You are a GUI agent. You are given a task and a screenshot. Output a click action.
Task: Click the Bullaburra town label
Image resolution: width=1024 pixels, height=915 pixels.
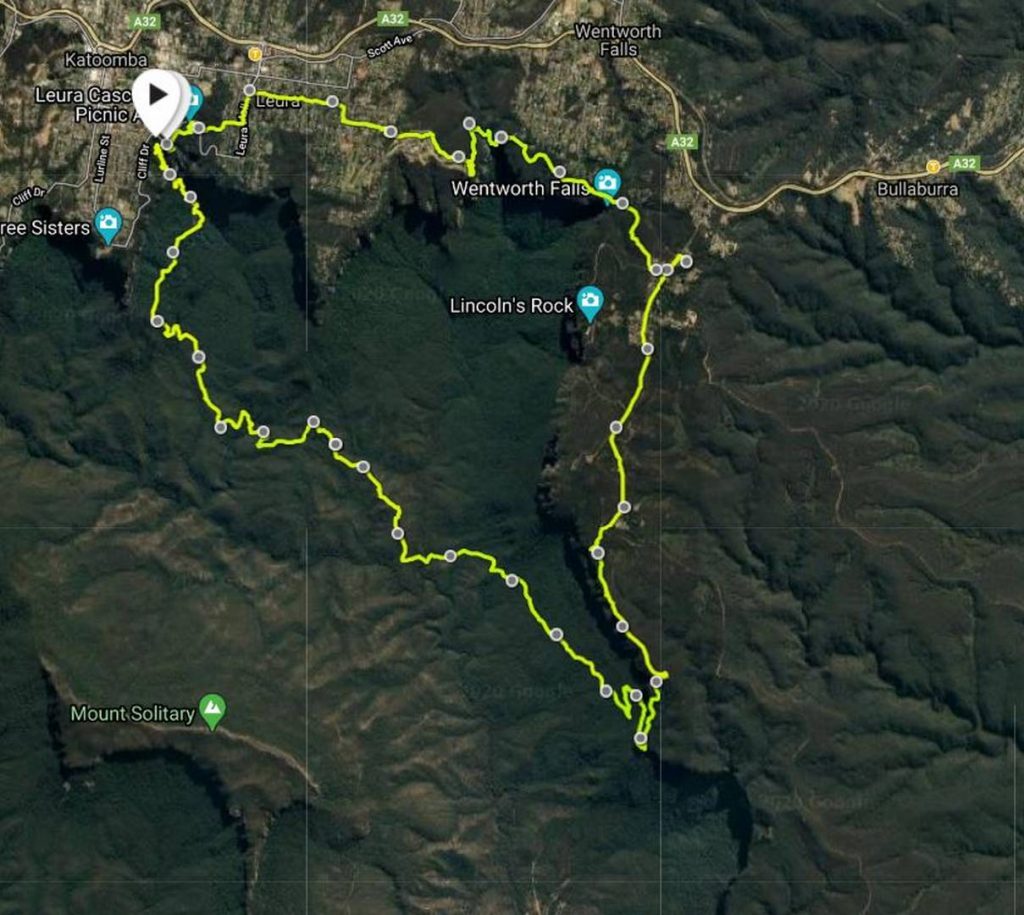click(x=918, y=189)
